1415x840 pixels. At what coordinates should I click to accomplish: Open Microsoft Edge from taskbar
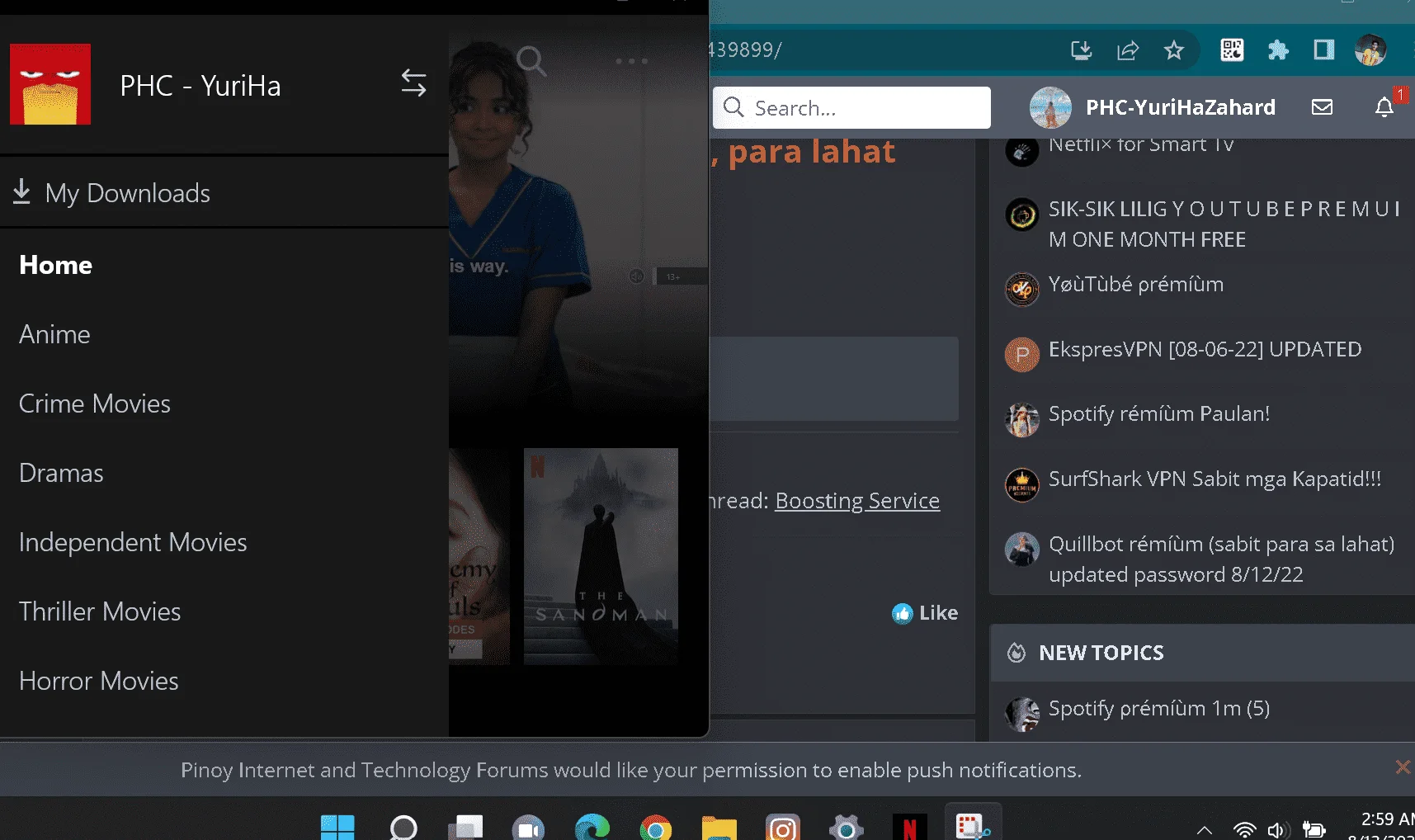click(x=592, y=827)
